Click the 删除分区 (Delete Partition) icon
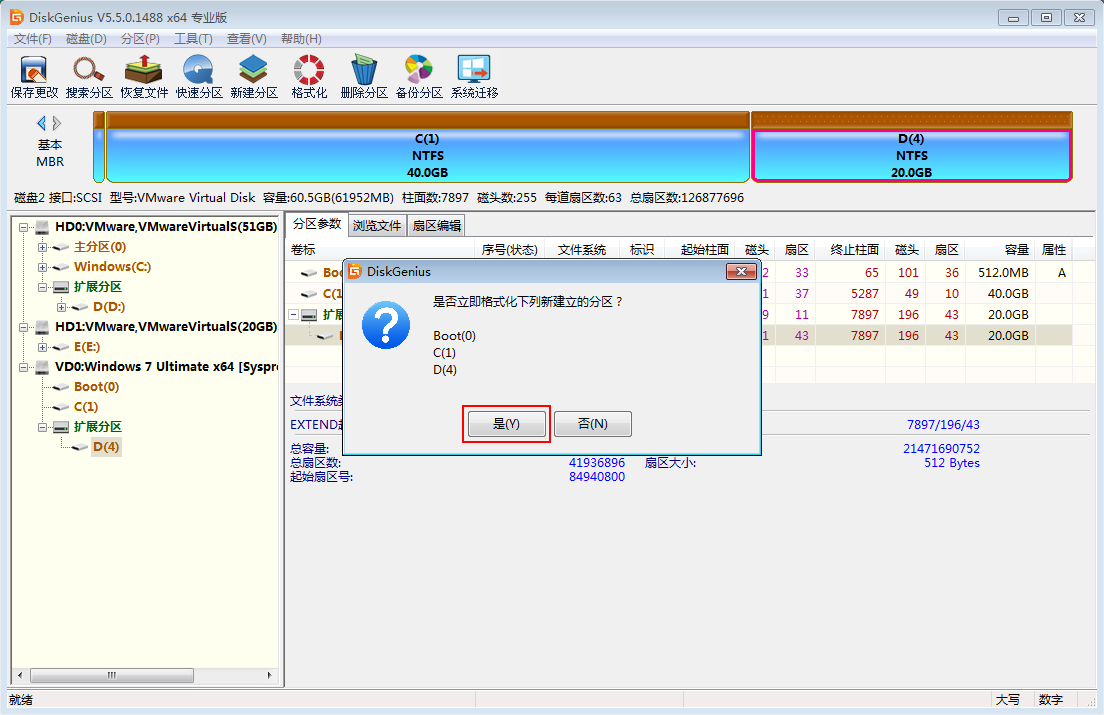 [x=364, y=76]
